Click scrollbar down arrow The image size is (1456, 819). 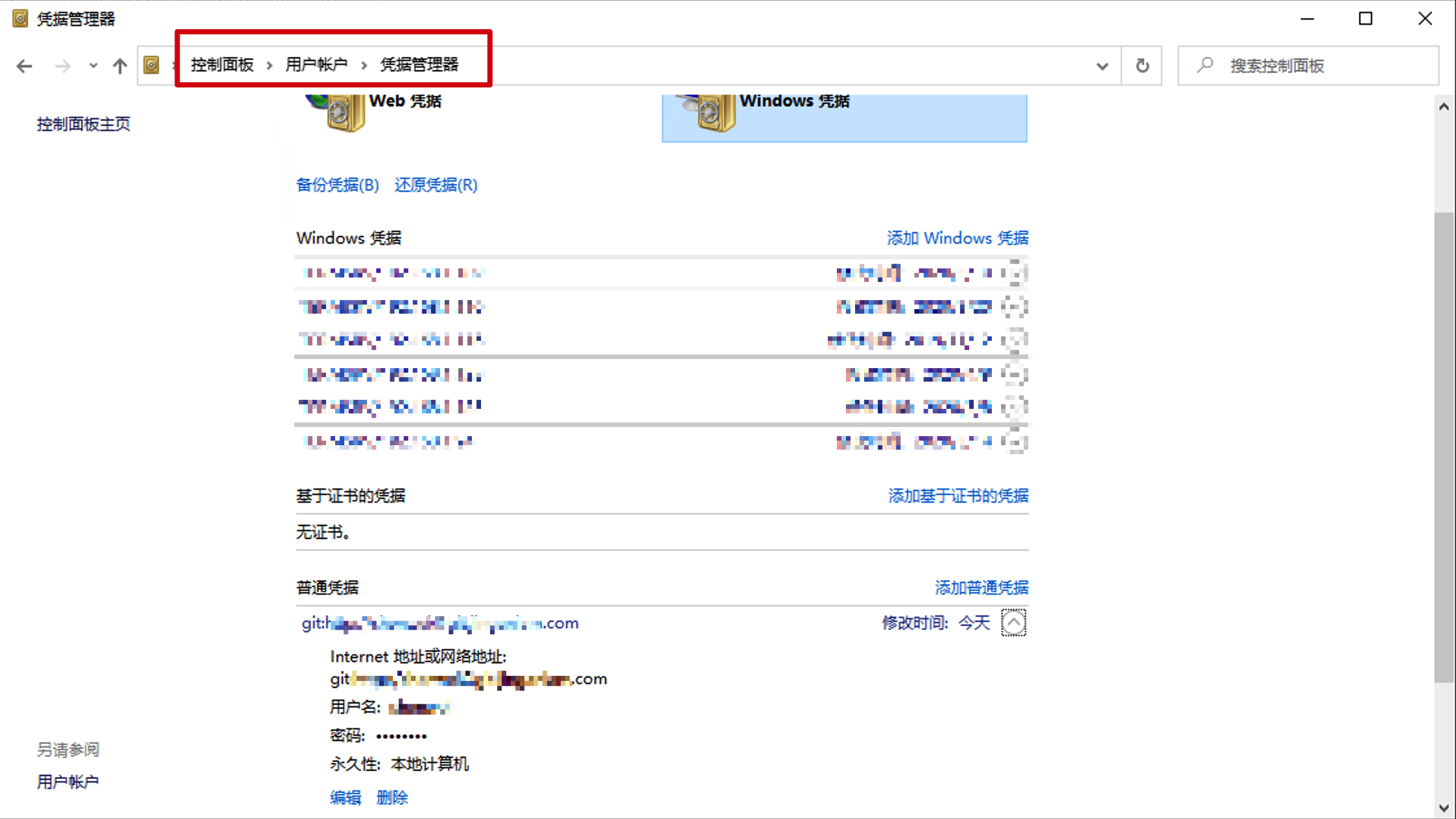pos(1444,808)
